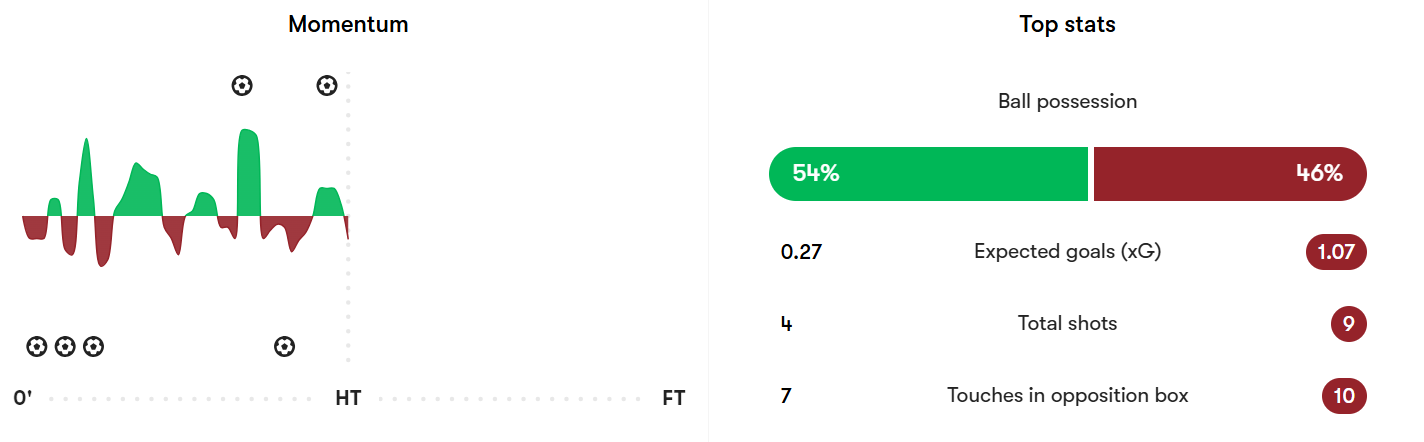Click the Total shots label
This screenshot has width=1424, height=442.
pyautogui.click(x=1067, y=324)
